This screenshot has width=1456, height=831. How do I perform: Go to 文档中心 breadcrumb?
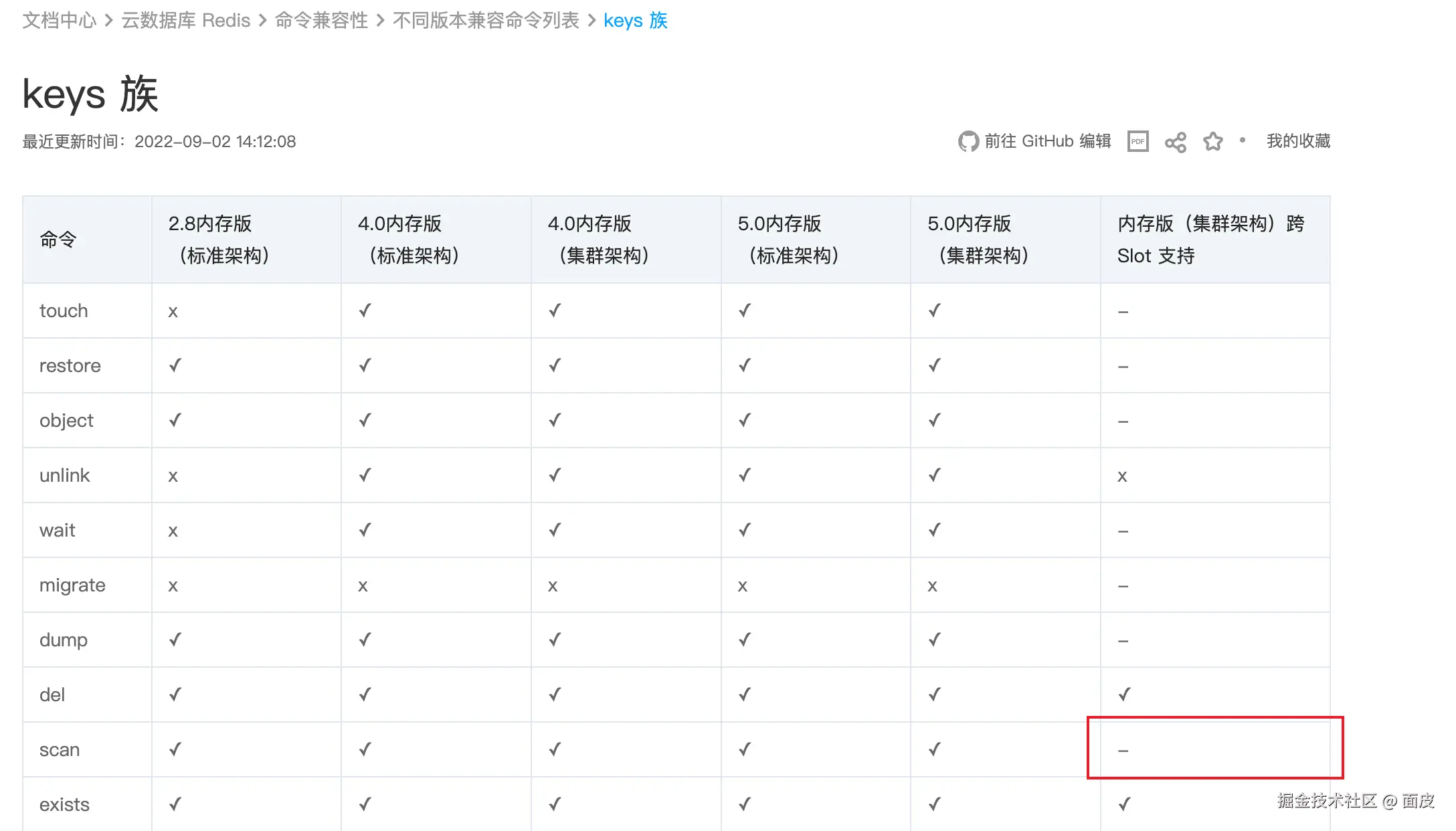60,21
